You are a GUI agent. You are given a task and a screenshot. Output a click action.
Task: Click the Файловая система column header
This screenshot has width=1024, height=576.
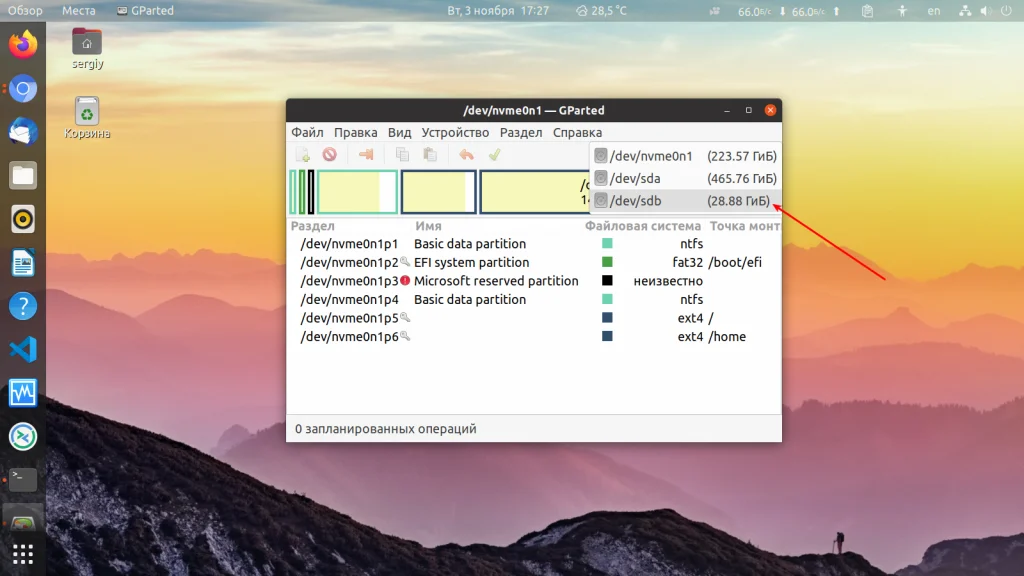(643, 226)
